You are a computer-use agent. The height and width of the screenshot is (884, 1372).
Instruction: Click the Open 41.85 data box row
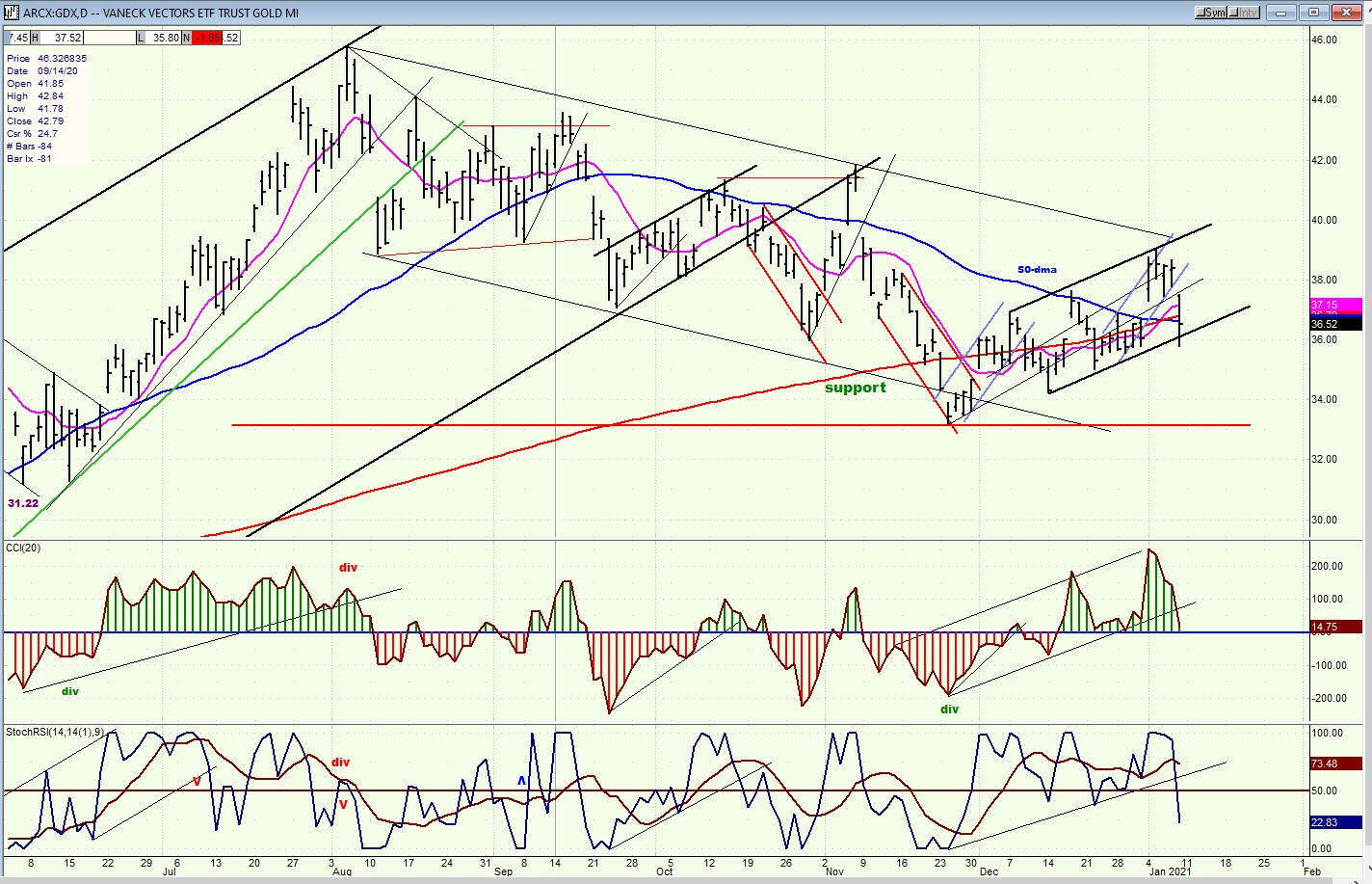(35, 84)
